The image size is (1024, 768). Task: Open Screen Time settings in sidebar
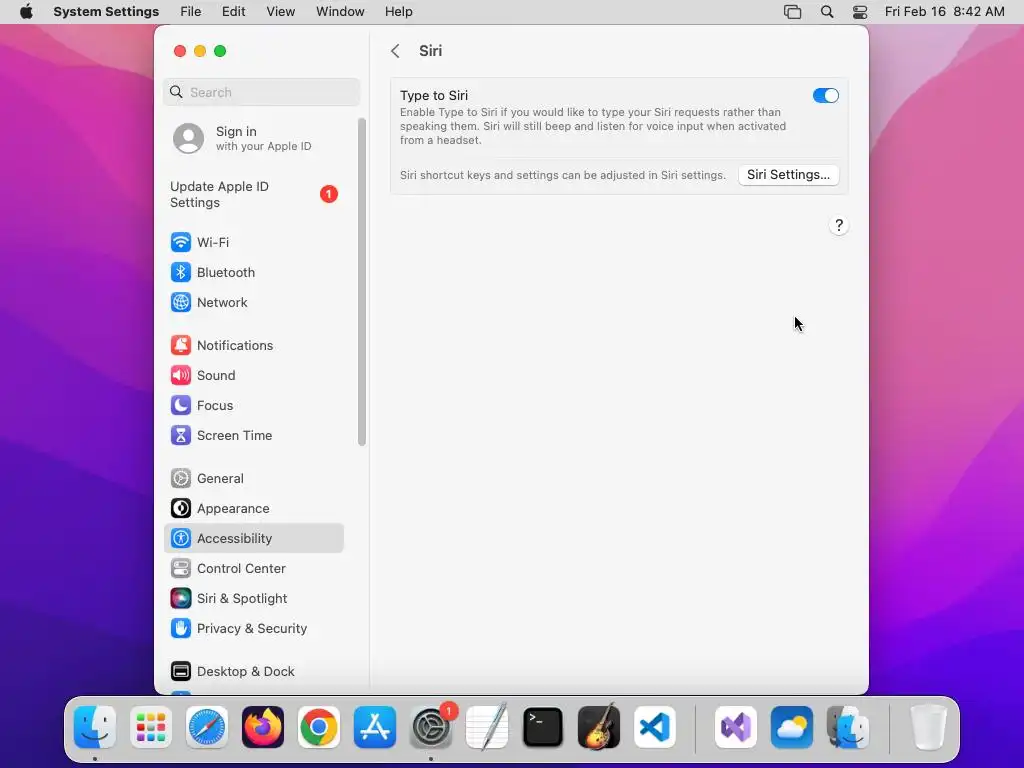point(253,436)
